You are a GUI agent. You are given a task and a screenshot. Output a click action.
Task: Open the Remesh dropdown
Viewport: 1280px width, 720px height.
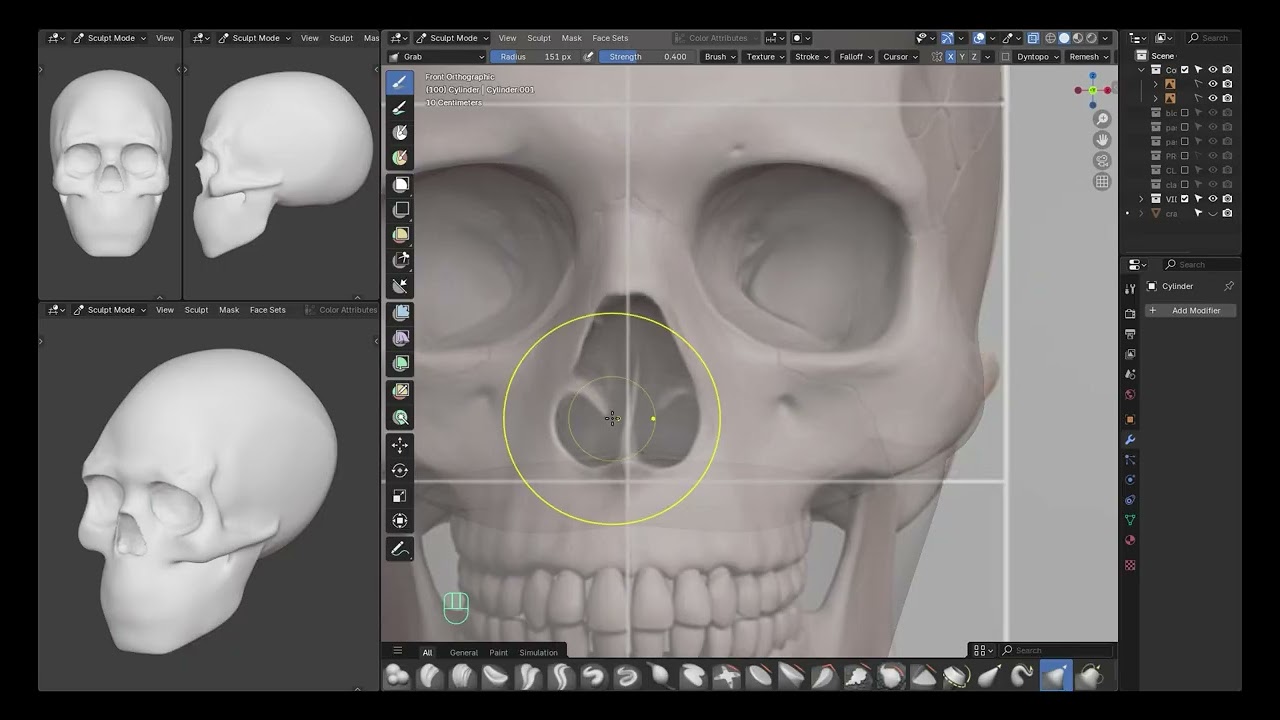1088,57
